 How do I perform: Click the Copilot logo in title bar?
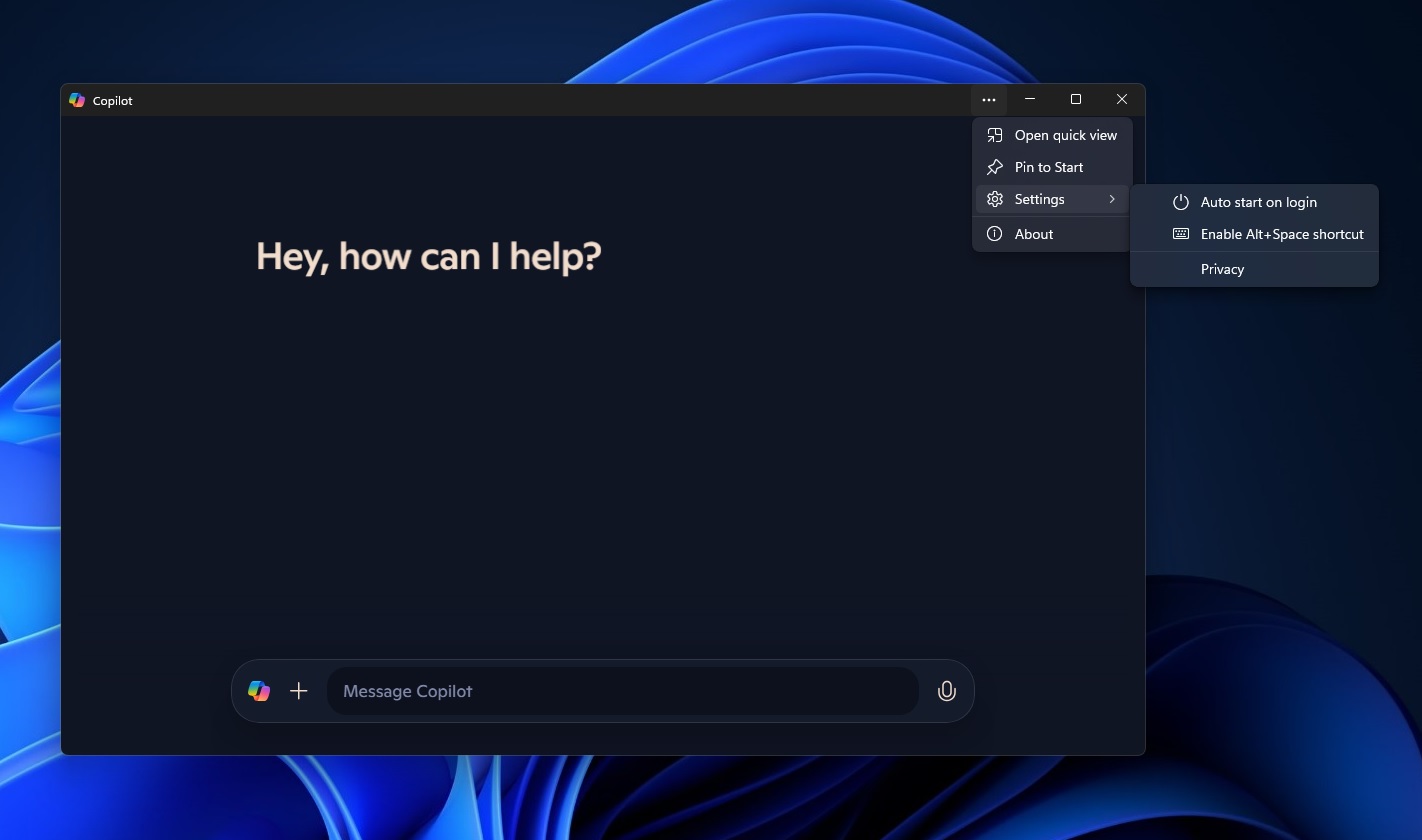(77, 100)
